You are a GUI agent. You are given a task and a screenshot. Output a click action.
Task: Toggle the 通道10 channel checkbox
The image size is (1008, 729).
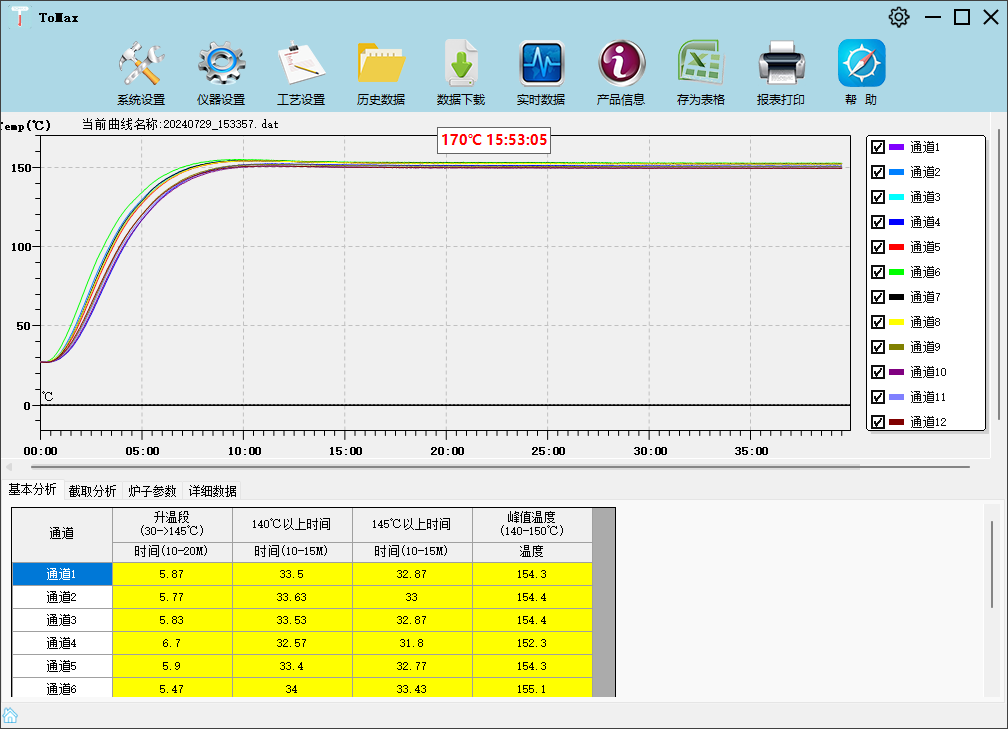tap(878, 372)
